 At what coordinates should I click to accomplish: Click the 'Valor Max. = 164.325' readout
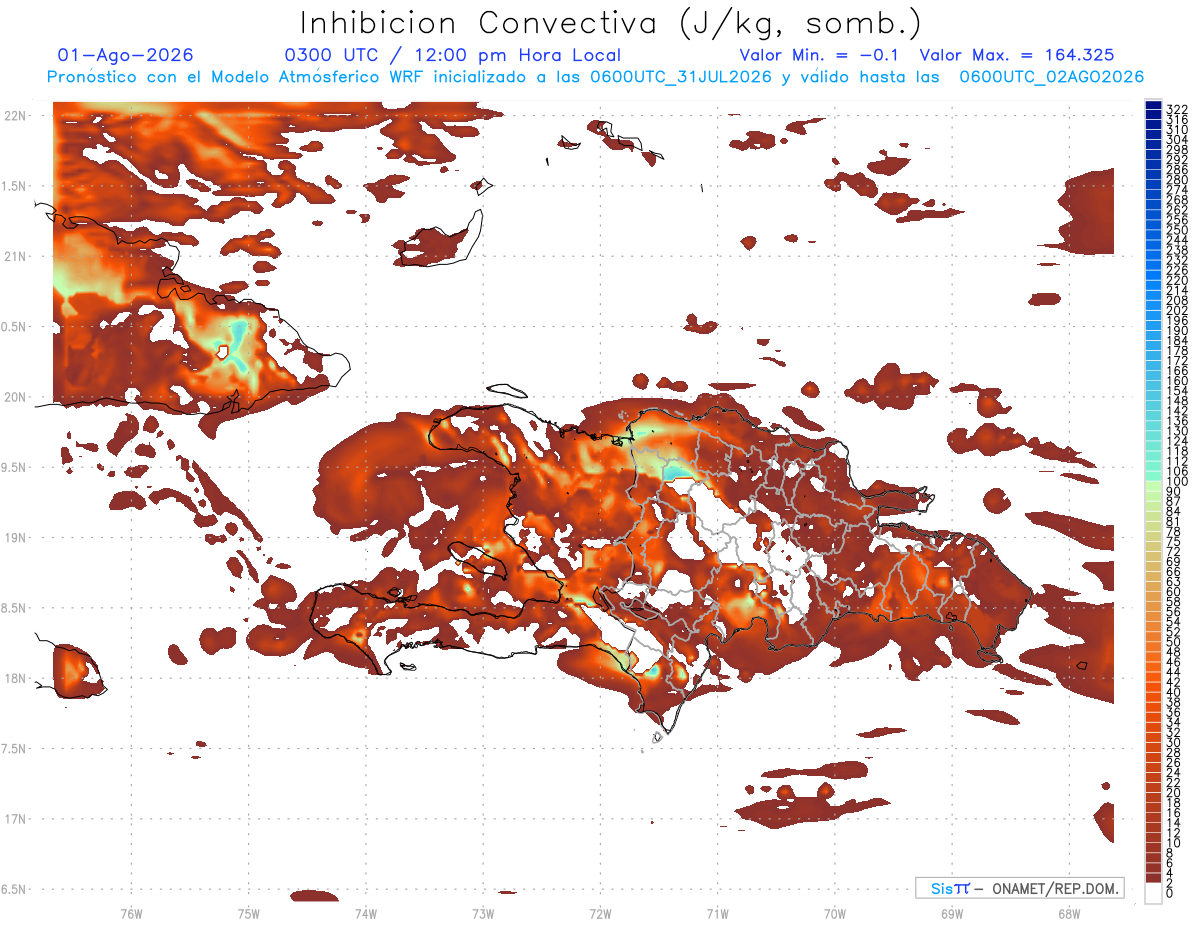(1016, 56)
